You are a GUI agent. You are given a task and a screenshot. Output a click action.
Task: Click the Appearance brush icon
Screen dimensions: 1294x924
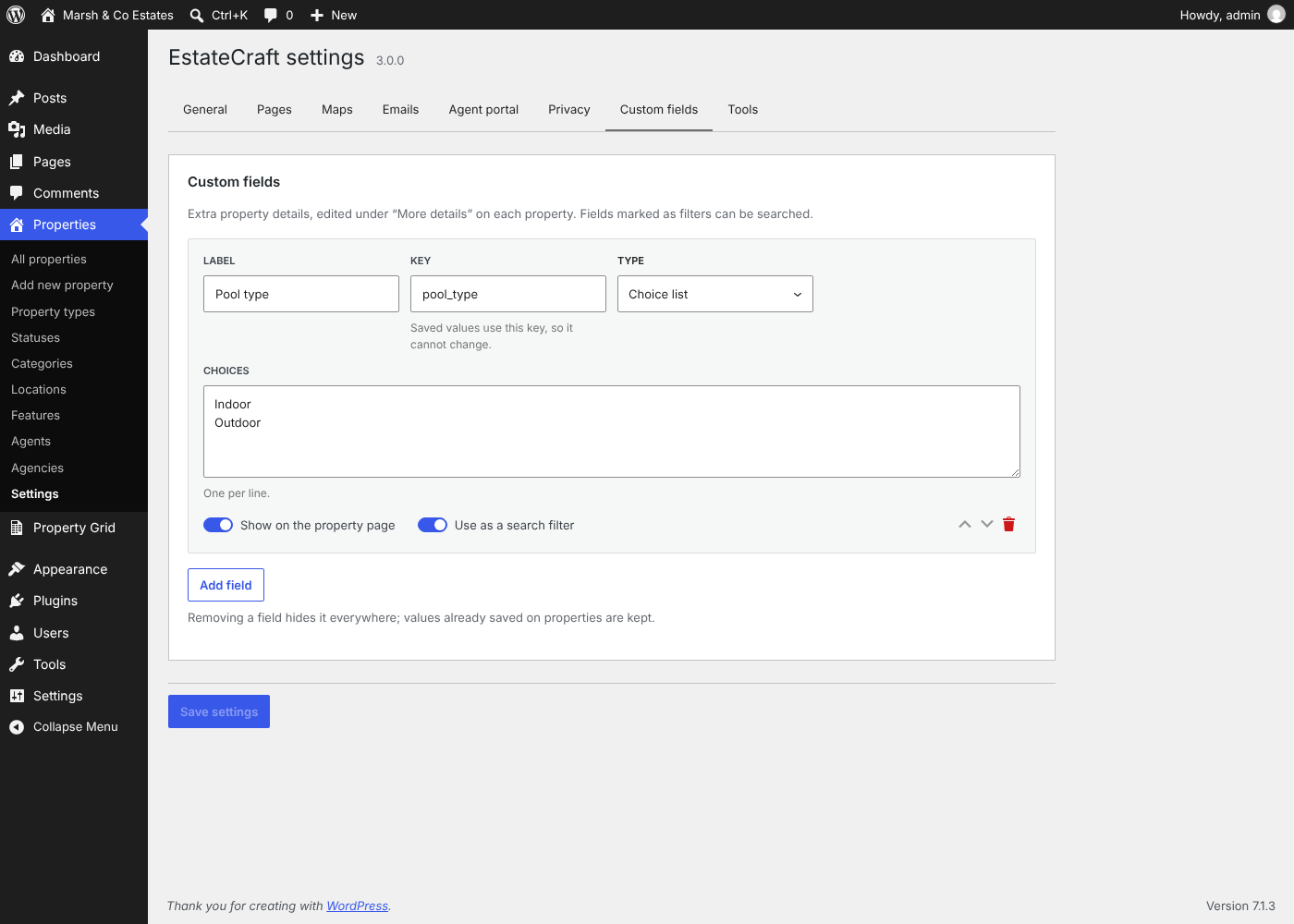tap(17, 569)
